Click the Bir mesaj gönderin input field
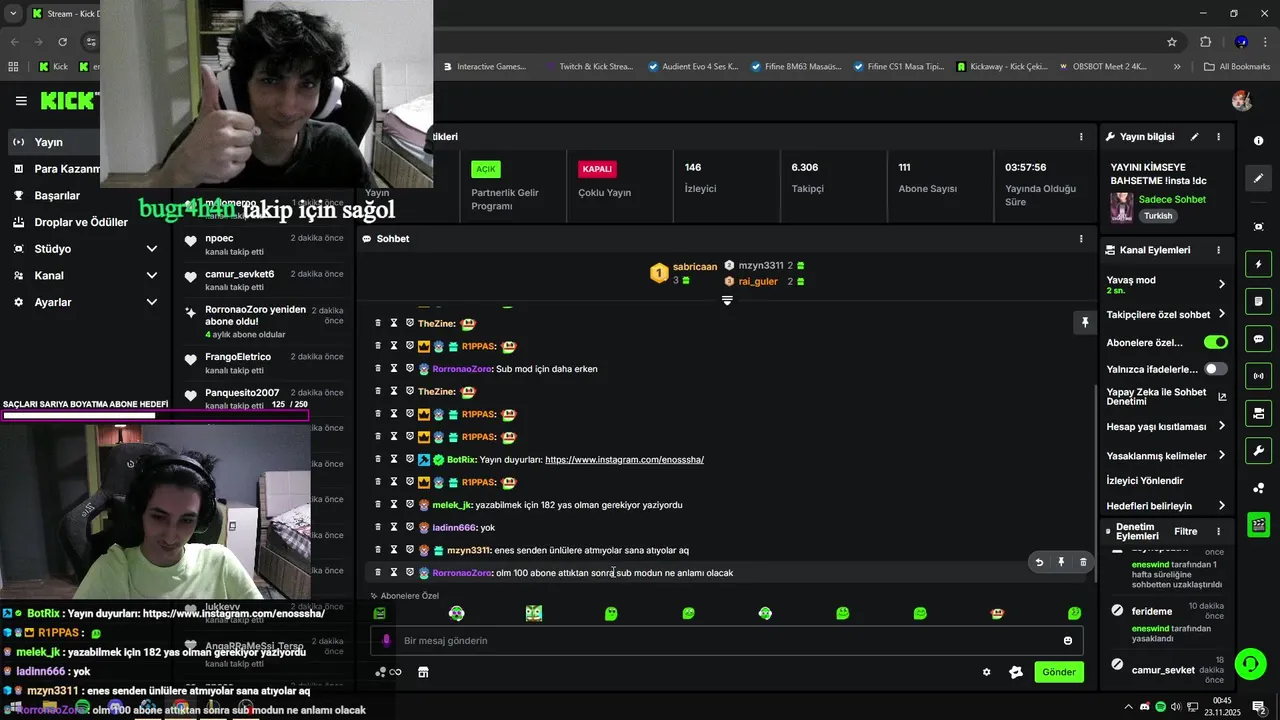 (x=727, y=641)
